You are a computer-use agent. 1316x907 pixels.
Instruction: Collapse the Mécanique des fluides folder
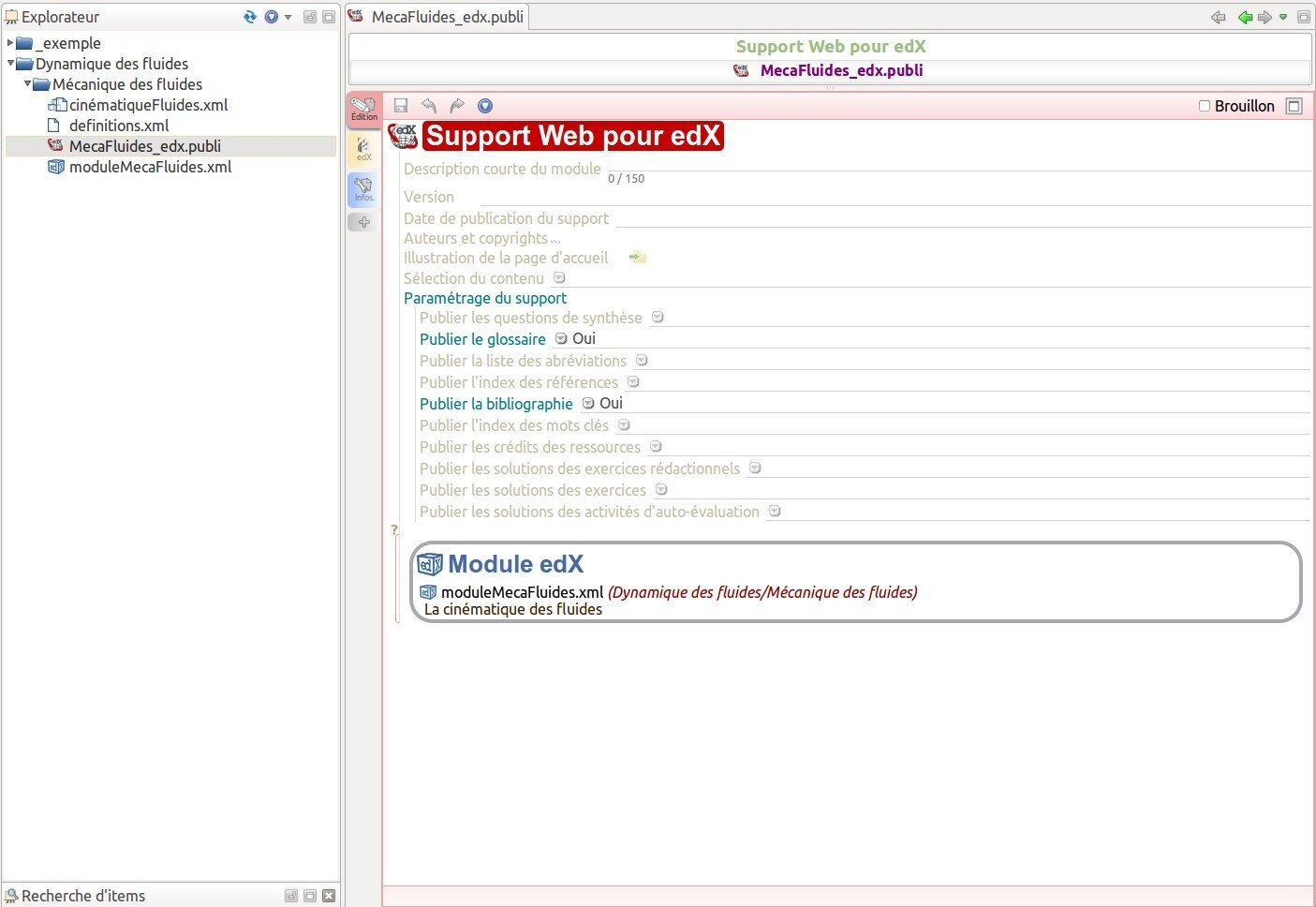pos(27,84)
